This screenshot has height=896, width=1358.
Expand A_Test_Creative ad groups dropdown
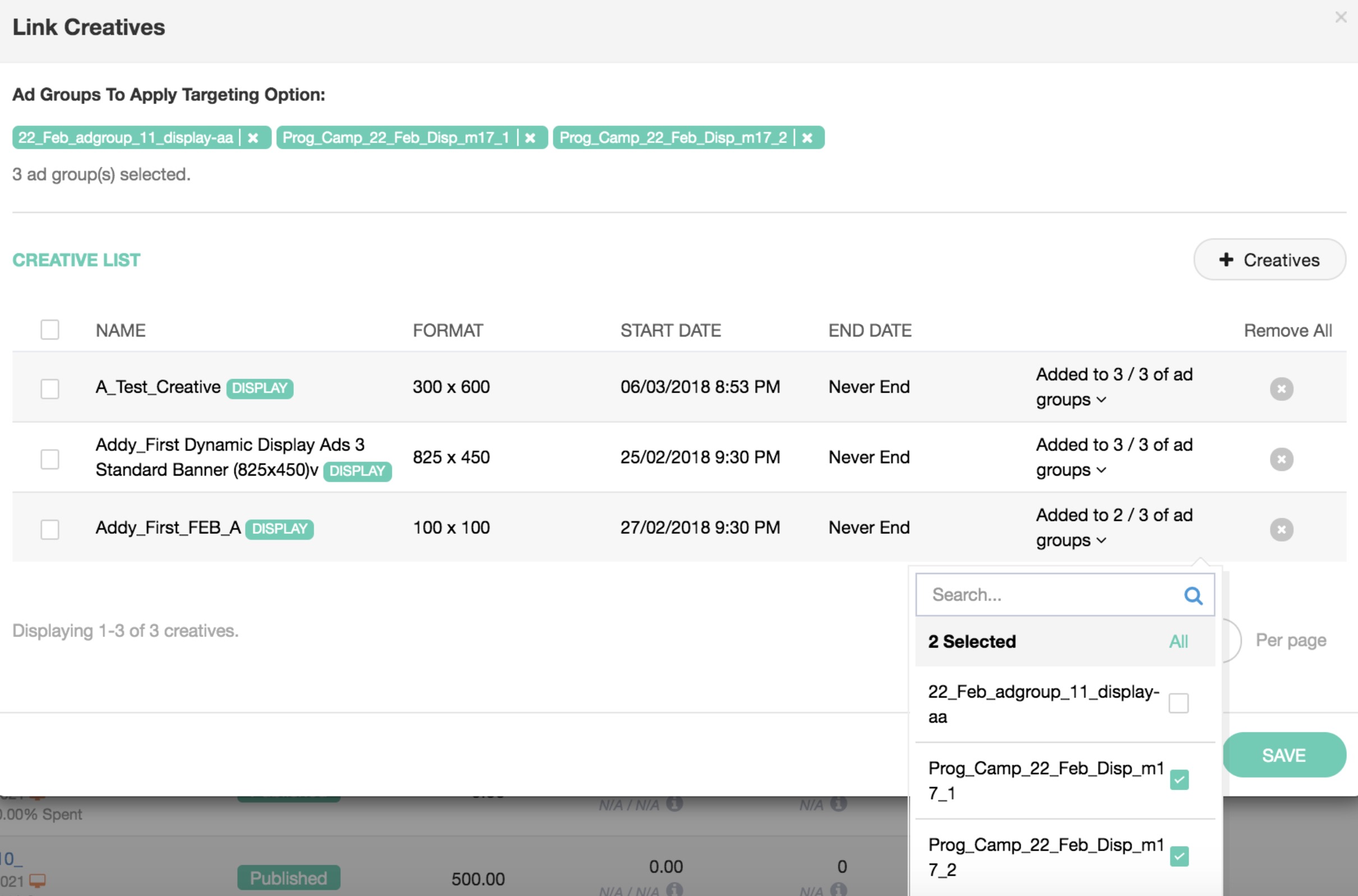pyautogui.click(x=1100, y=400)
